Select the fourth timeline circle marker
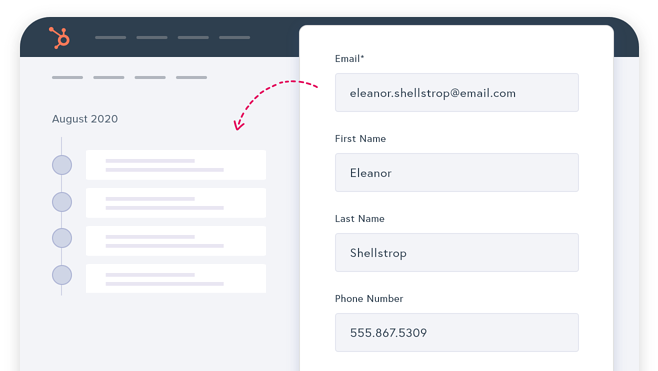This screenshot has height=371, width=658. (62, 275)
